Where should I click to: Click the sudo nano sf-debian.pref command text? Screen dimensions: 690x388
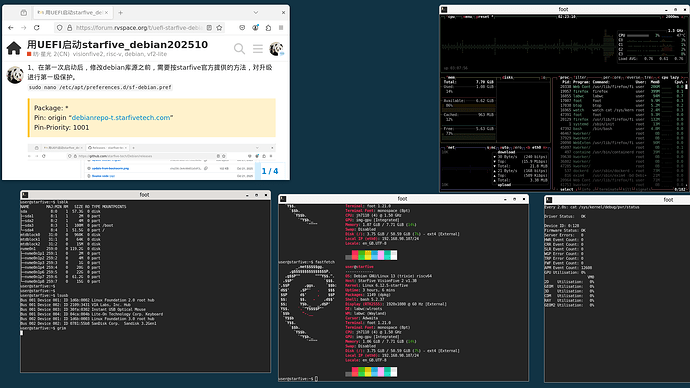(x=100, y=87)
